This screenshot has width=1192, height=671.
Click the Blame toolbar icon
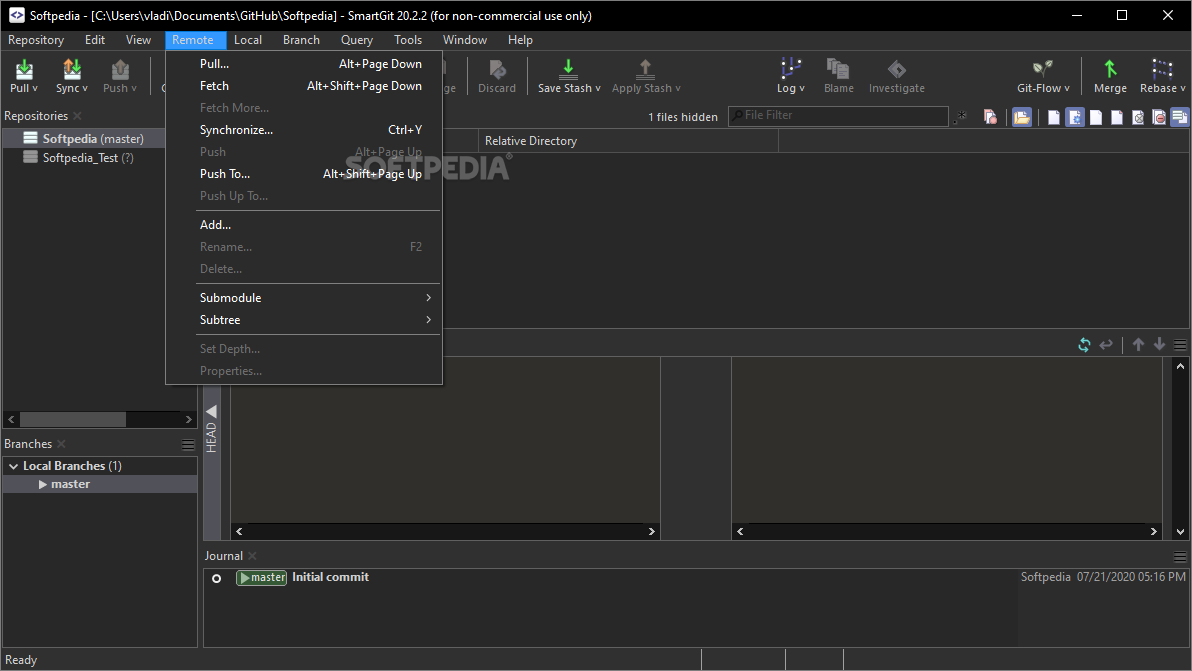(838, 69)
